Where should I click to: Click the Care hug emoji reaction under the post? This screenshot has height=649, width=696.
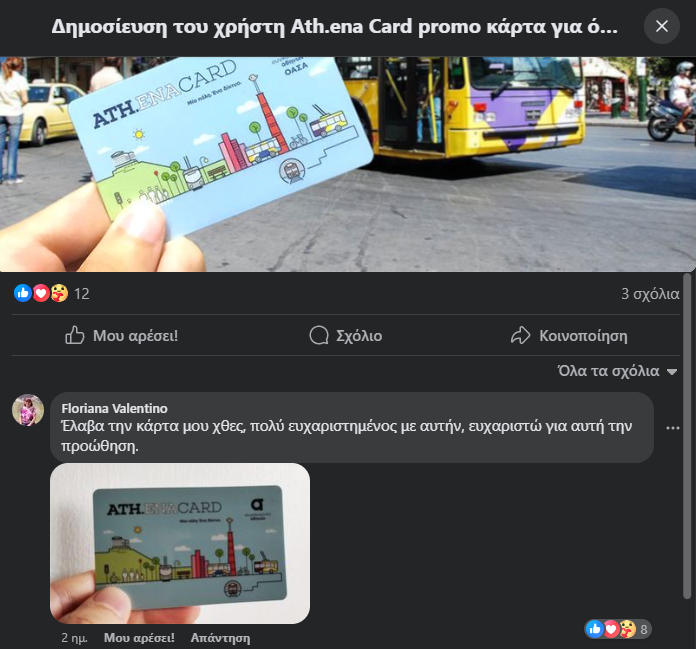click(x=59, y=293)
